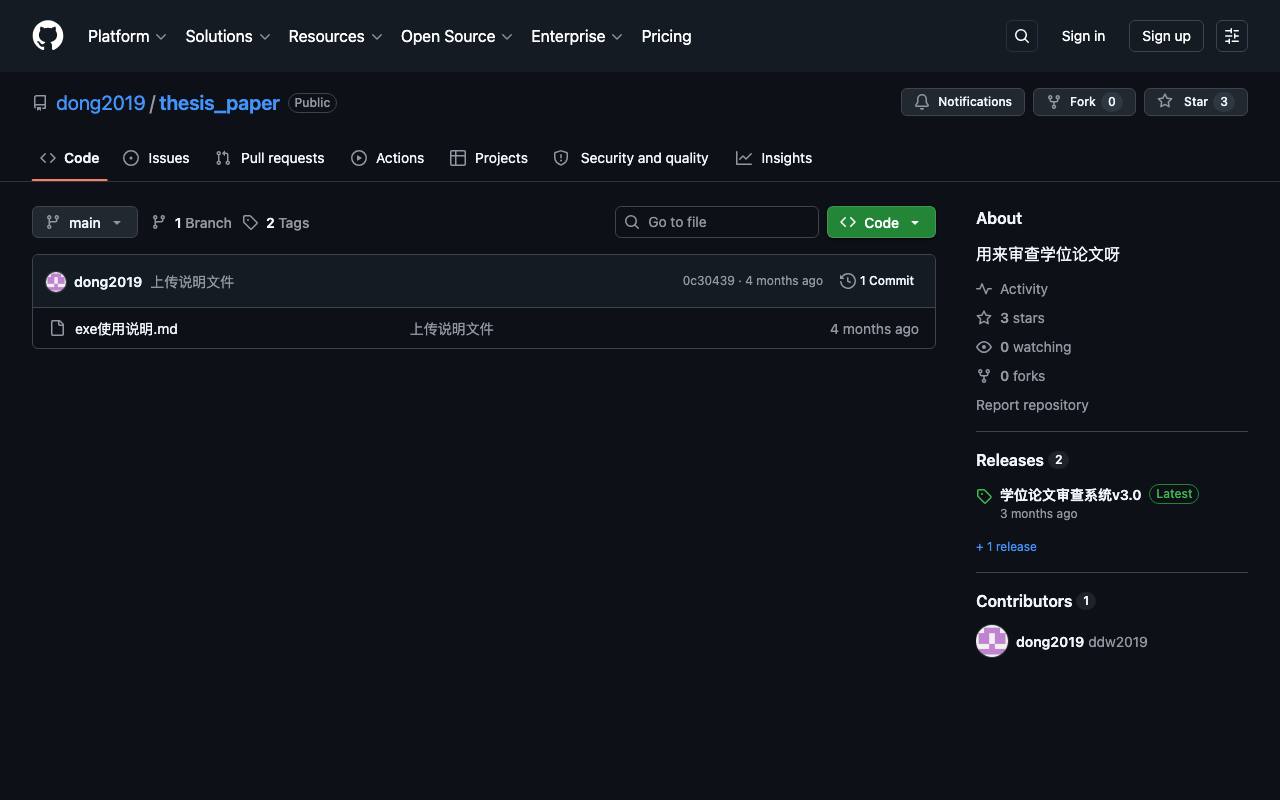This screenshot has width=1280, height=800.
Task: Click the star icon in Star button
Action: point(1165,102)
